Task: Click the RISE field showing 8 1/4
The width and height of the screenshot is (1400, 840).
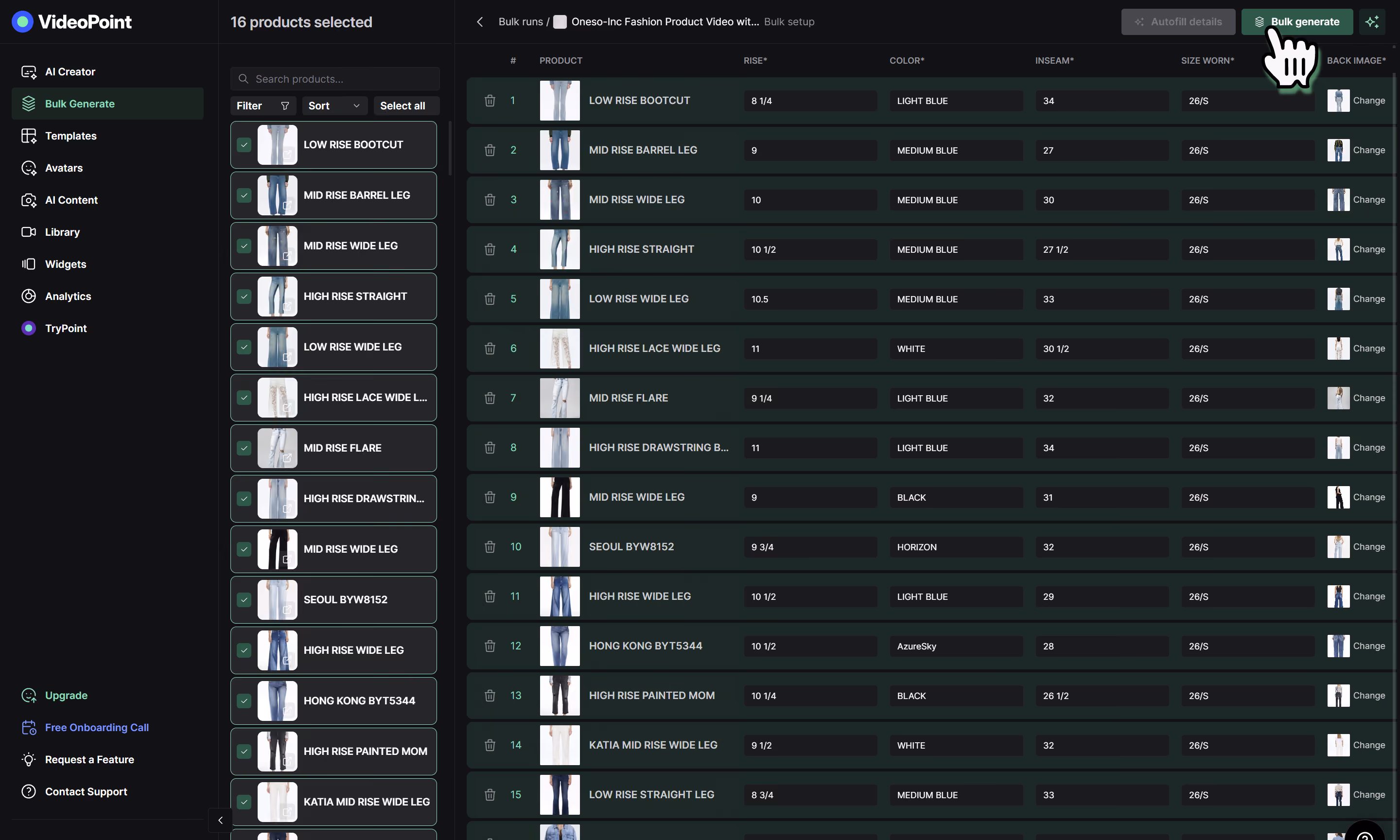Action: (810, 101)
